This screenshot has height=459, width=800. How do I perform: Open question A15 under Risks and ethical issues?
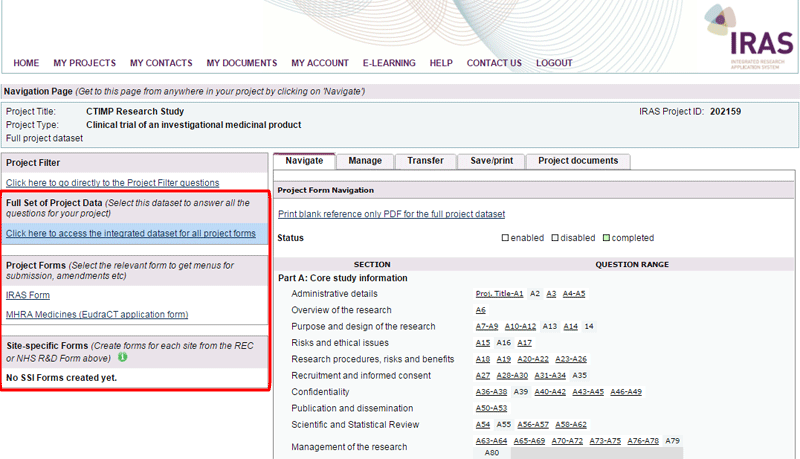(483, 343)
